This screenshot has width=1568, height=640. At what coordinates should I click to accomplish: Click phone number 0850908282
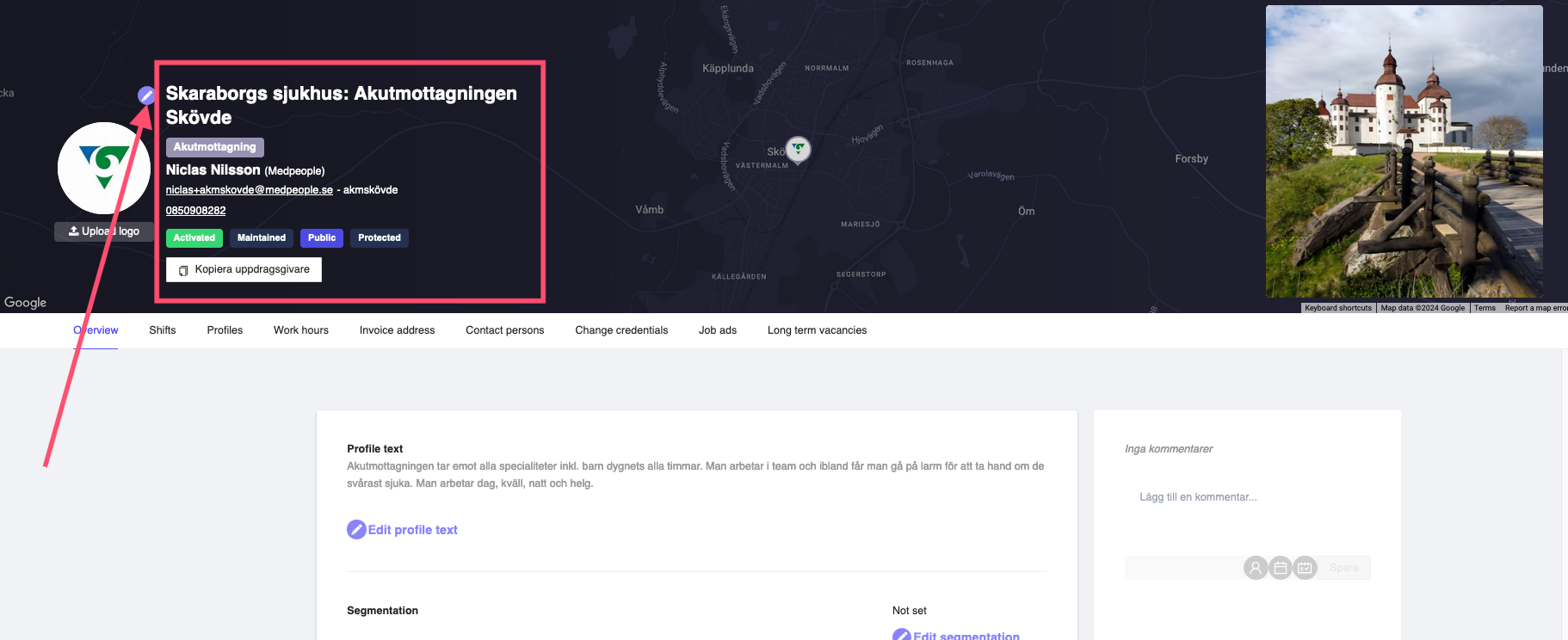[196, 211]
